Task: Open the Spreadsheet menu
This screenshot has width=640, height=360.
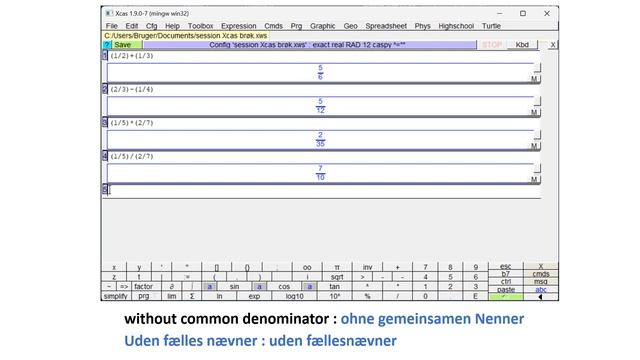Action: (x=386, y=26)
